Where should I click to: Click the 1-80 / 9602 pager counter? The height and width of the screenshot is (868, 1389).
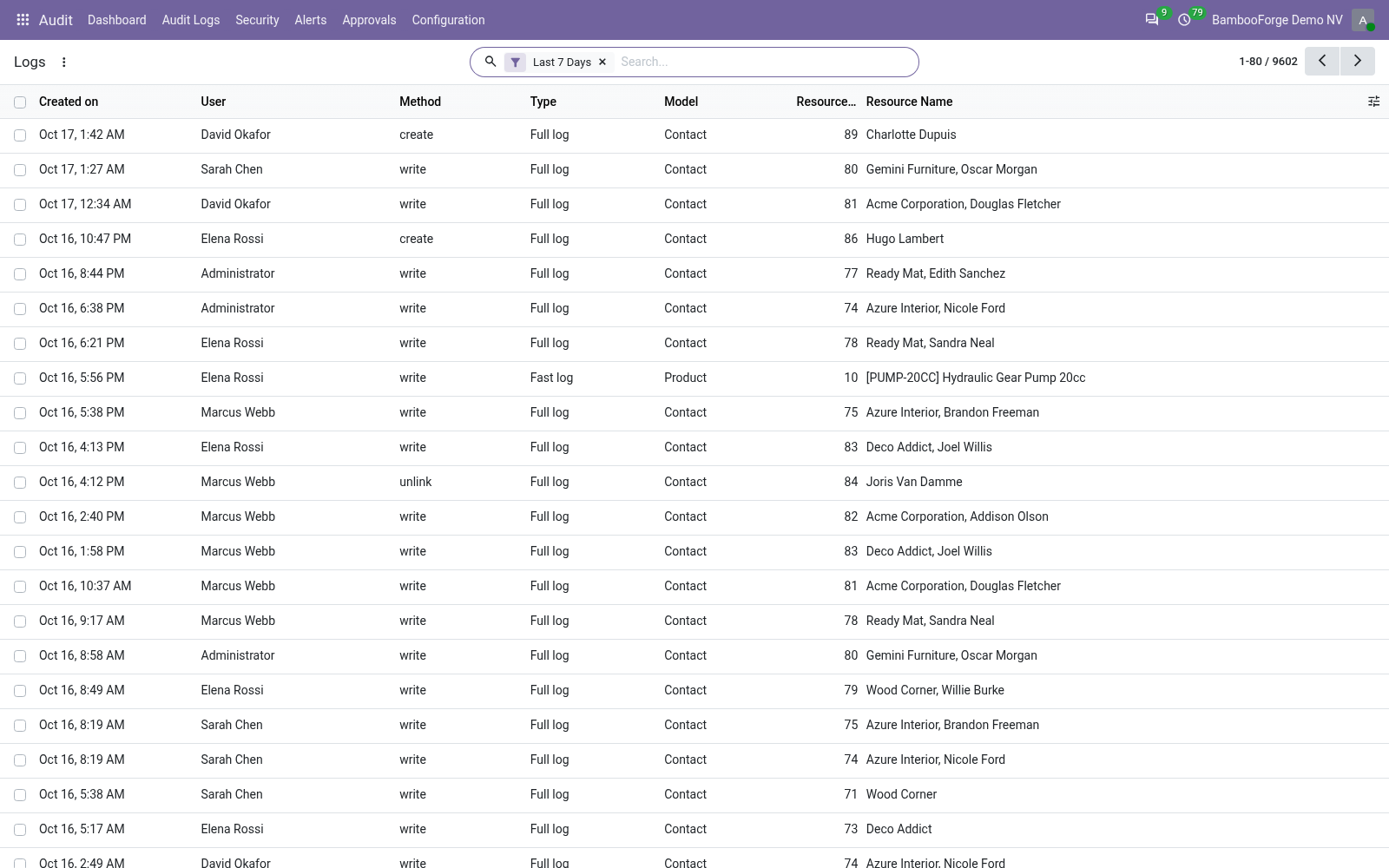1268,62
